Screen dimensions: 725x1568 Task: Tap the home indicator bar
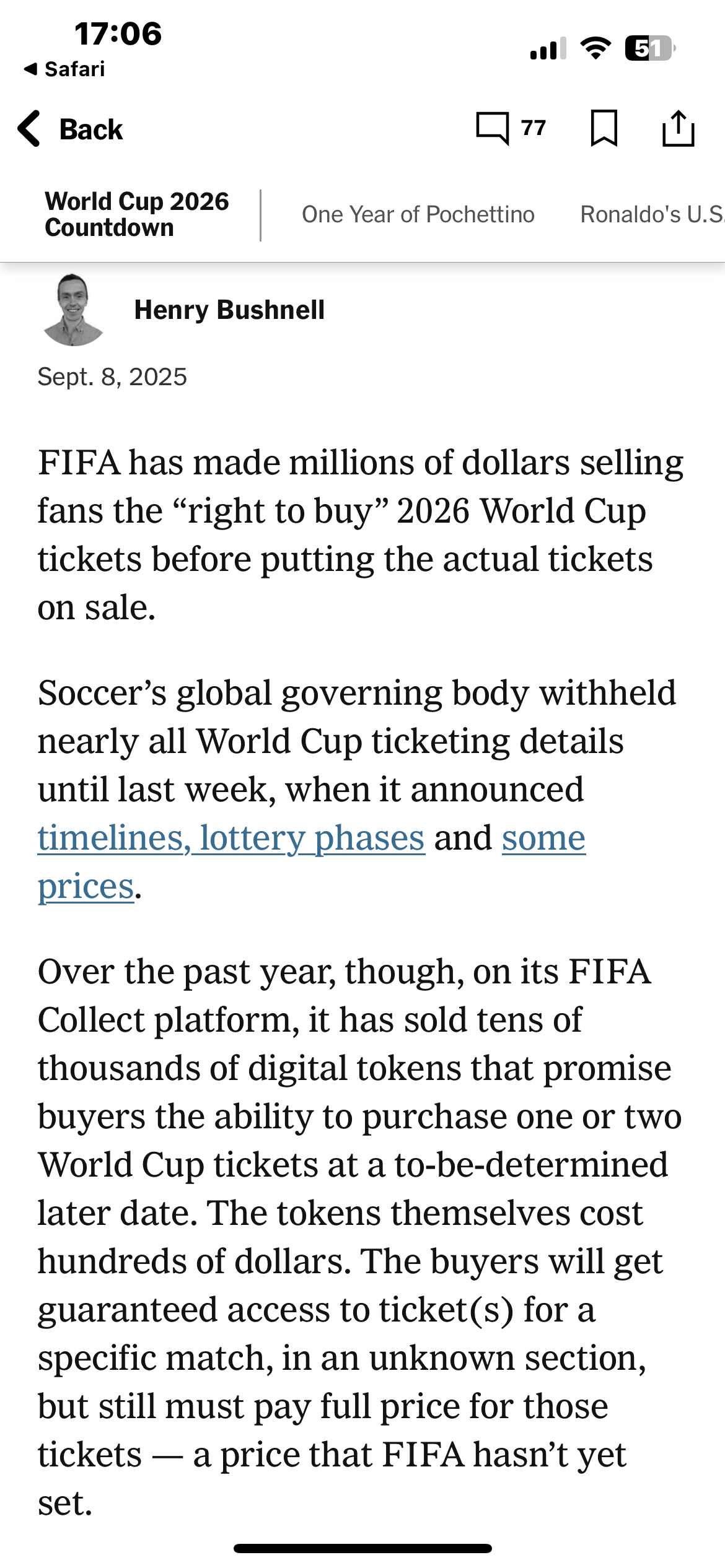point(362,1548)
